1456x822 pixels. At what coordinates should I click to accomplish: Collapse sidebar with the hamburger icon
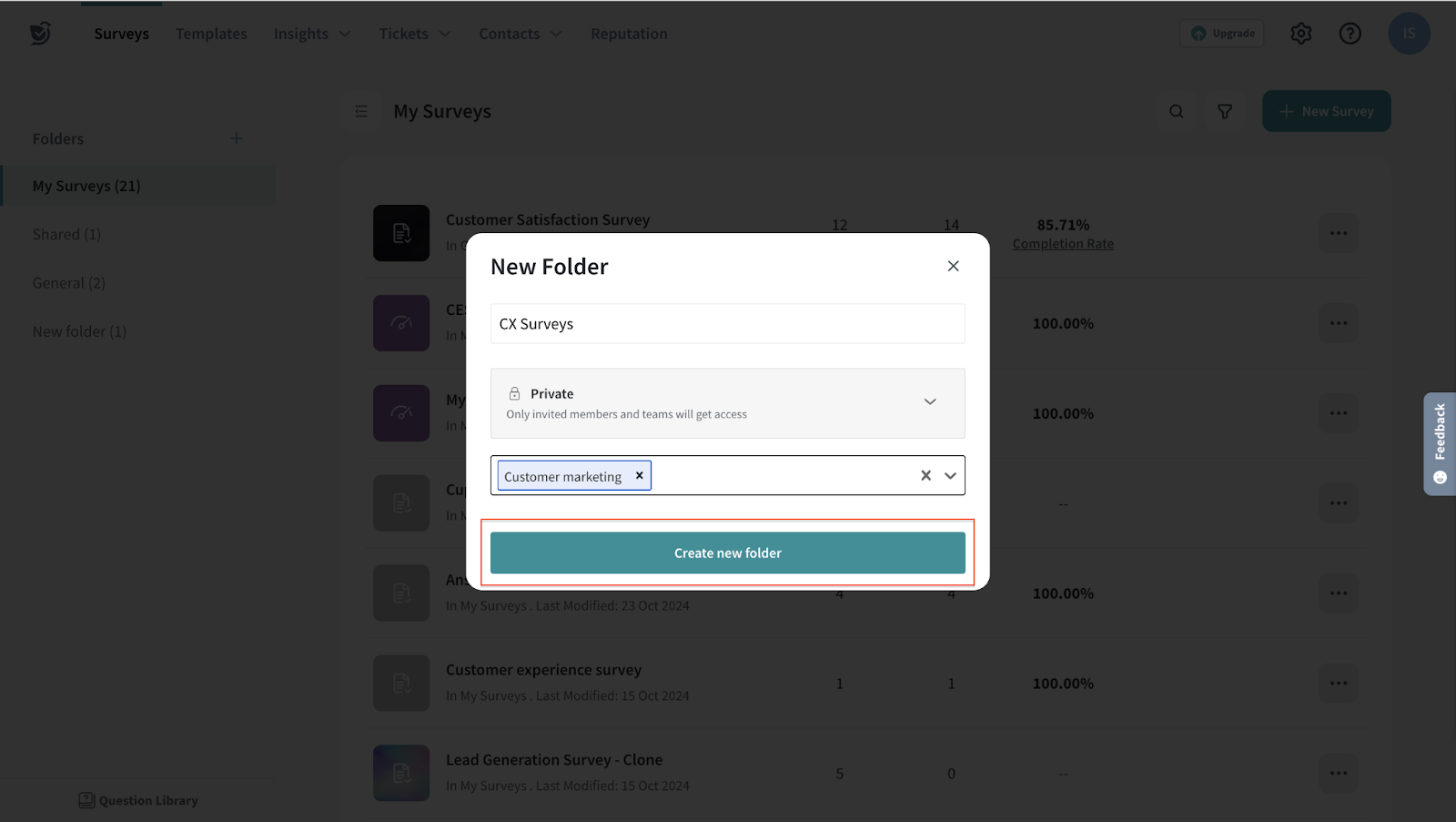pos(361,111)
